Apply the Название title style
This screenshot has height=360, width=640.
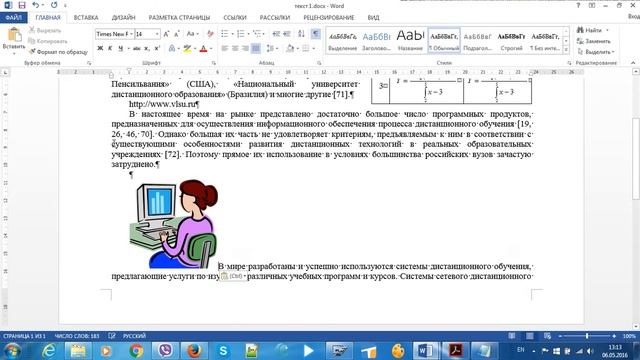[410, 40]
